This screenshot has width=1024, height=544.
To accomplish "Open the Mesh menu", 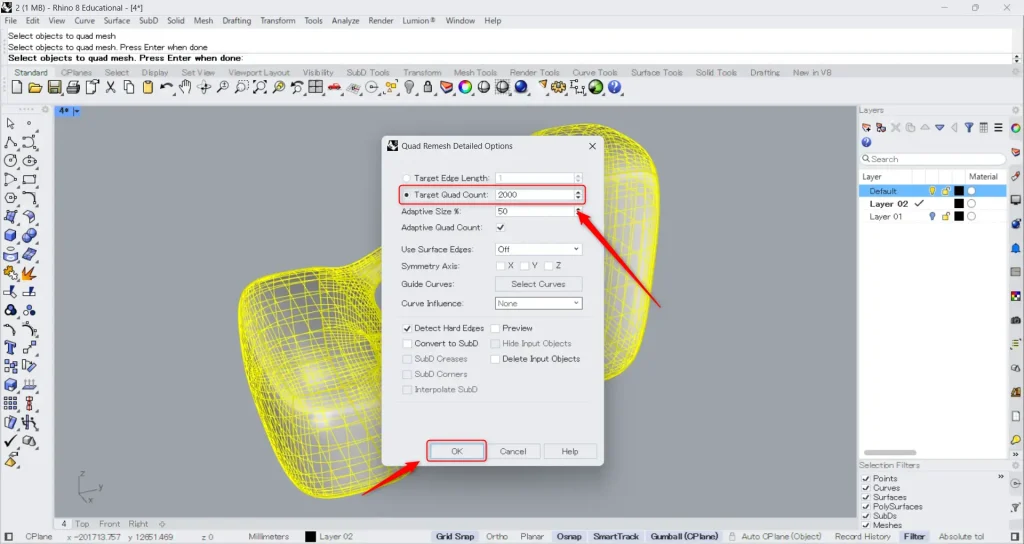I will tap(203, 21).
